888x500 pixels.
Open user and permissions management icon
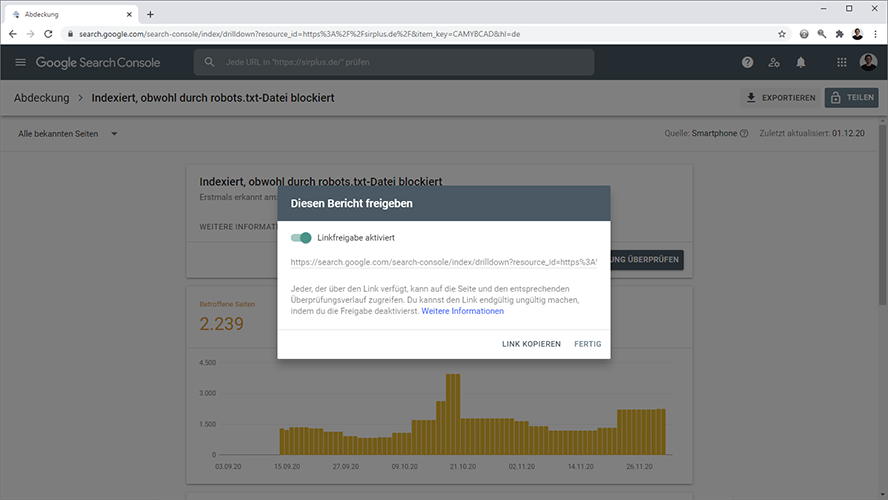(774, 62)
